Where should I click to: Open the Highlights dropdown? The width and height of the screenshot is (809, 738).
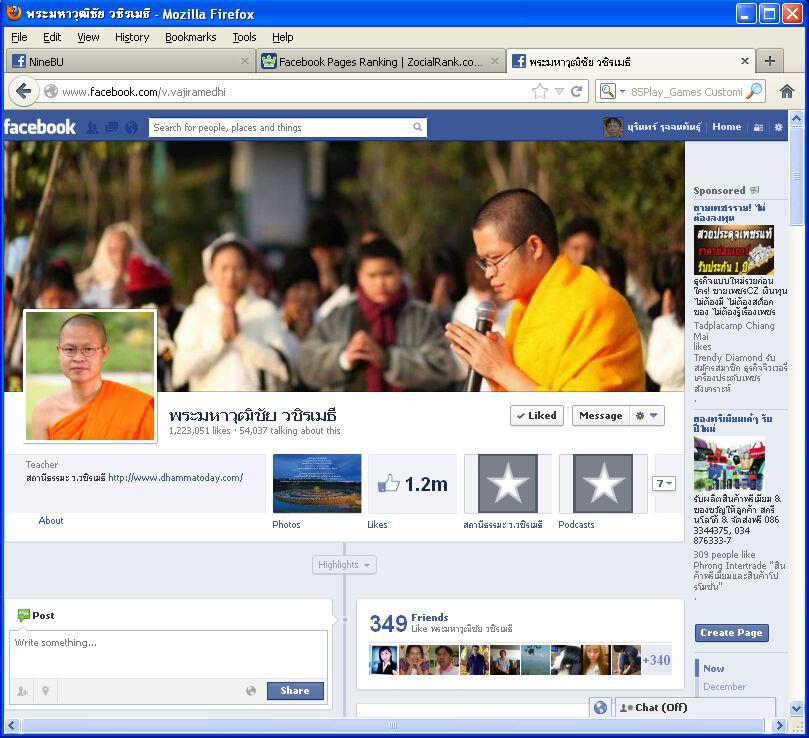pos(344,565)
